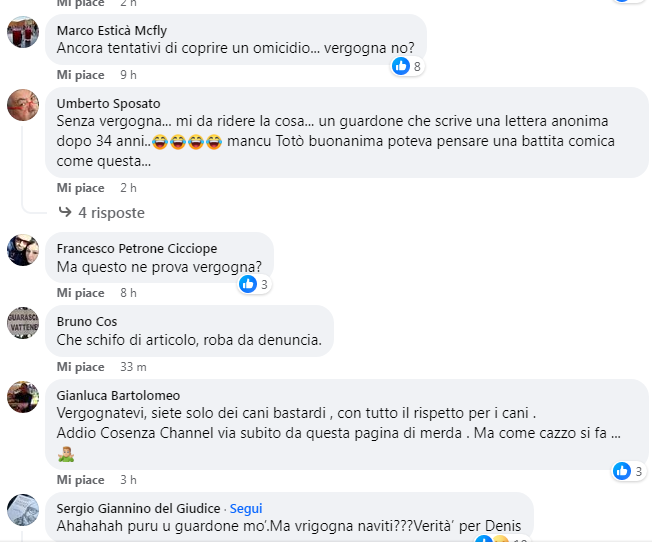Expand the 4 risposte replies
This screenshot has width=652, height=544.
[111, 213]
